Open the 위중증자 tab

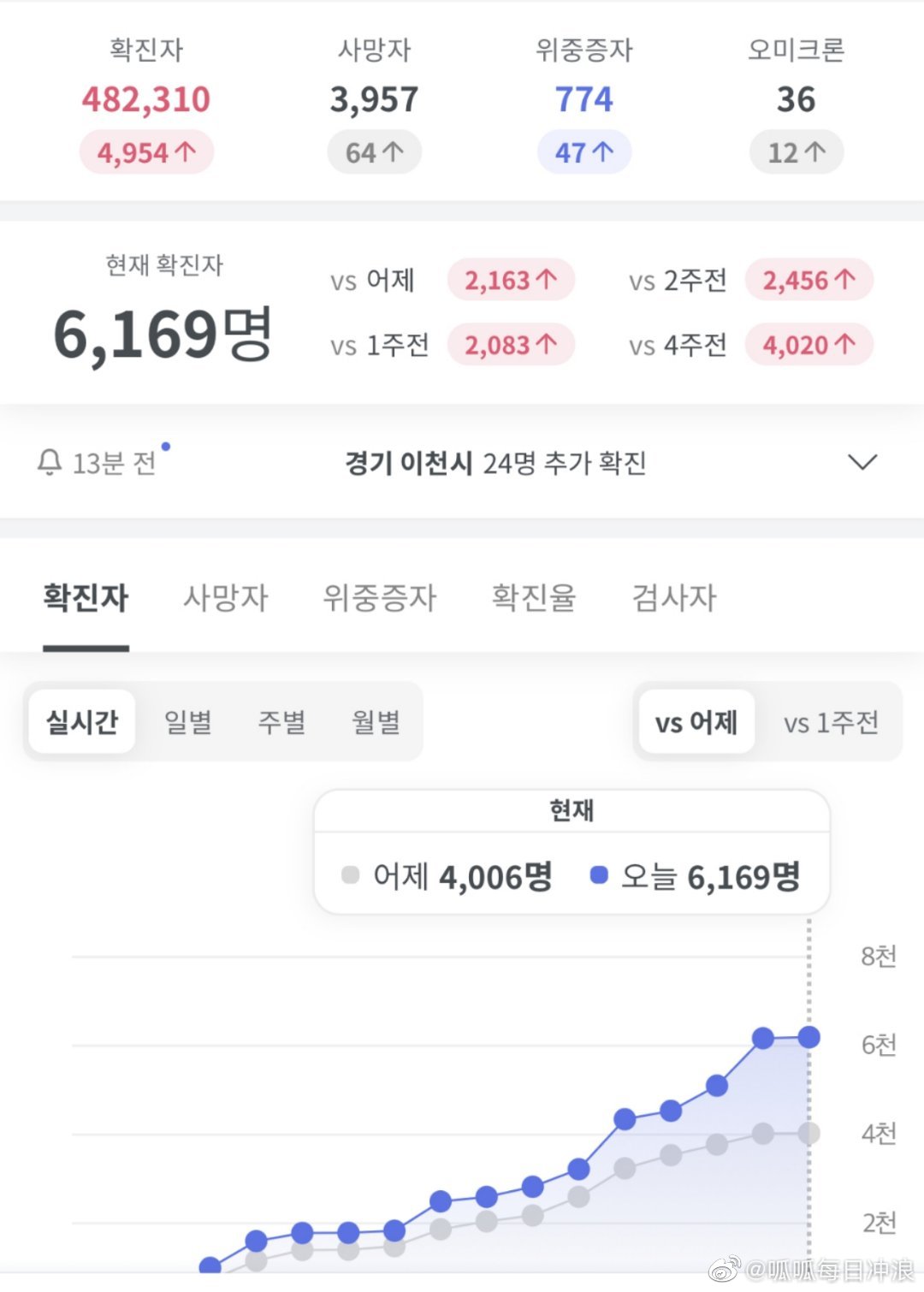pyautogui.click(x=379, y=597)
